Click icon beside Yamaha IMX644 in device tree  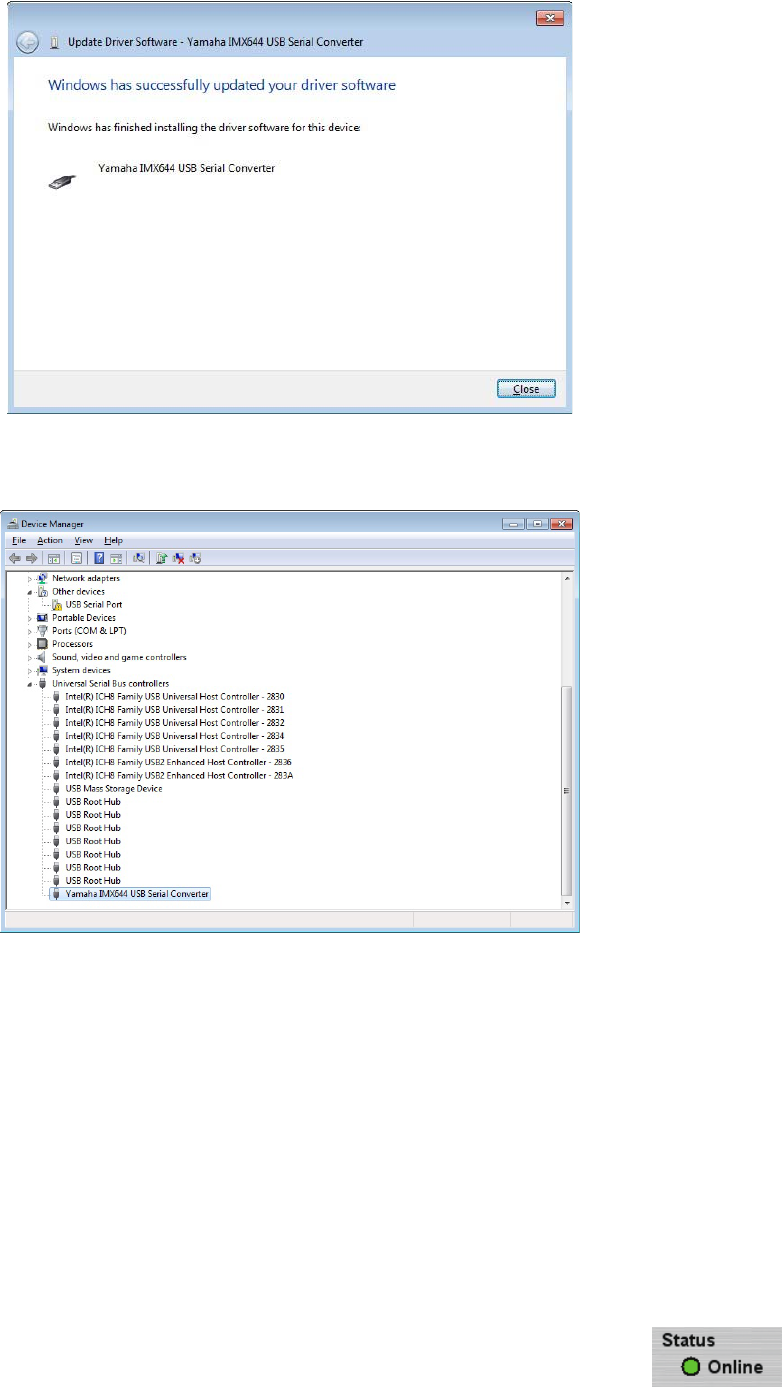[x=57, y=894]
